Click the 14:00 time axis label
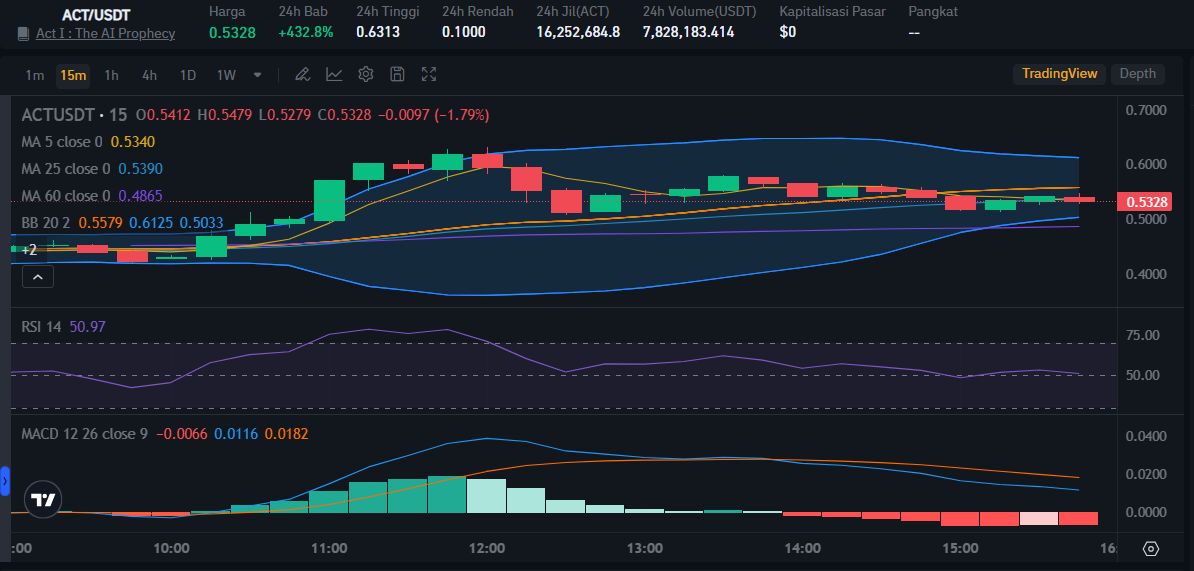 (803, 548)
